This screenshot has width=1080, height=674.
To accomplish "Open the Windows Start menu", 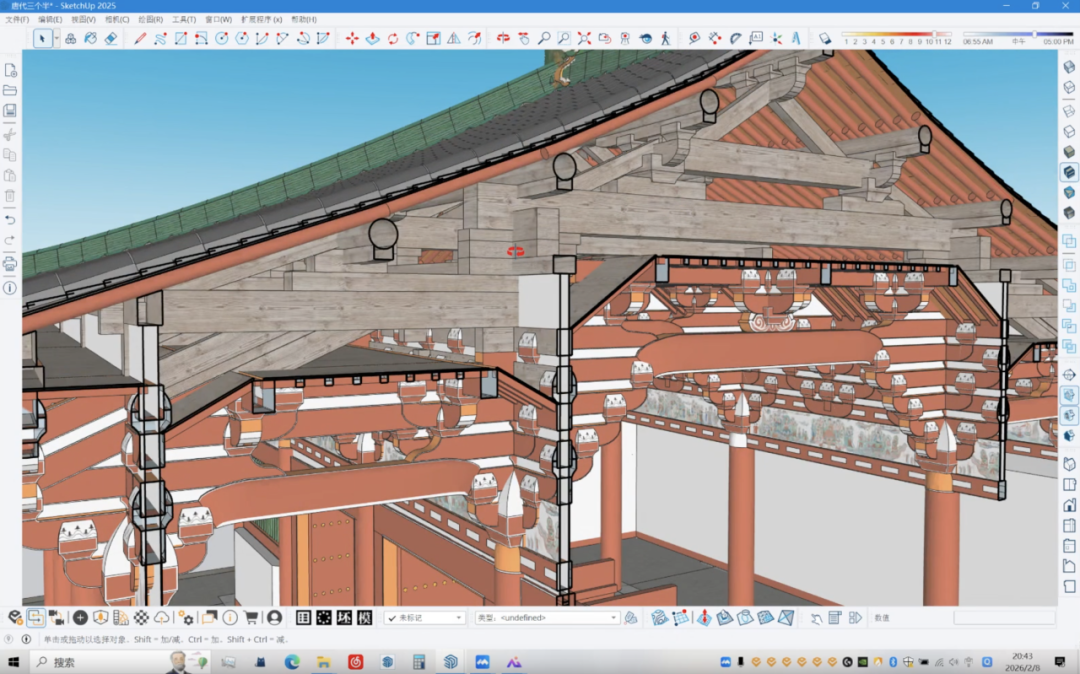I will point(13,662).
